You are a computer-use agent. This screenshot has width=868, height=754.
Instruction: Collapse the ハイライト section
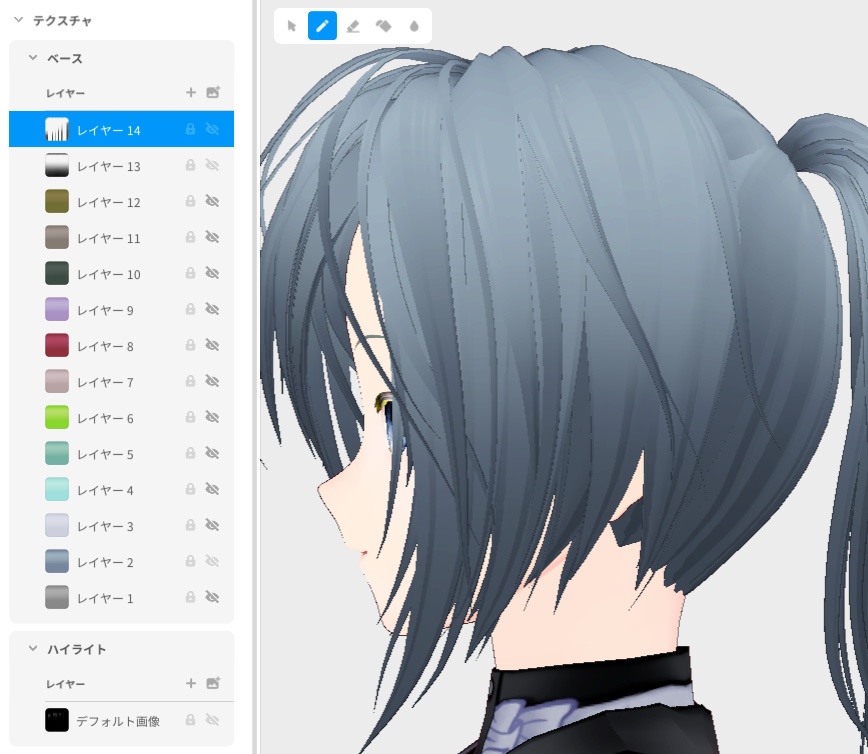pos(32,649)
